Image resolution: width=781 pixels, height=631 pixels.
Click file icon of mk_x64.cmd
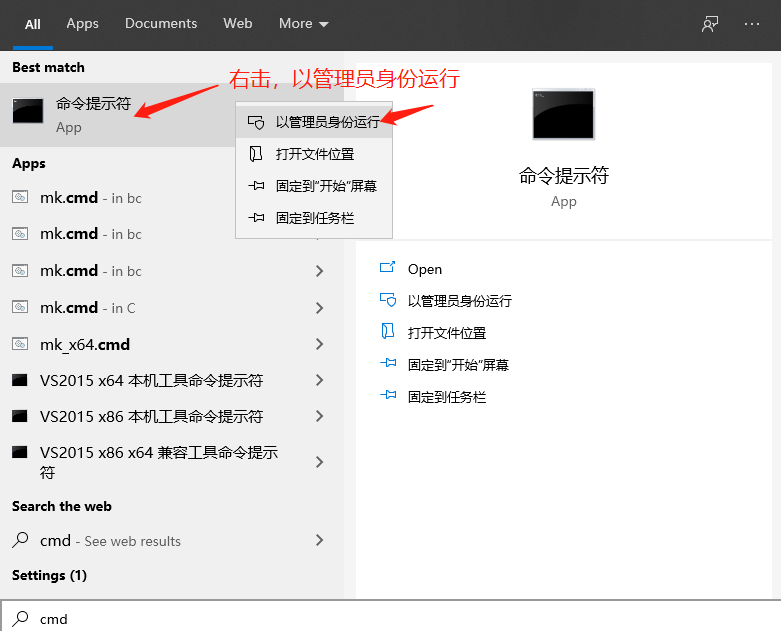(x=20, y=344)
